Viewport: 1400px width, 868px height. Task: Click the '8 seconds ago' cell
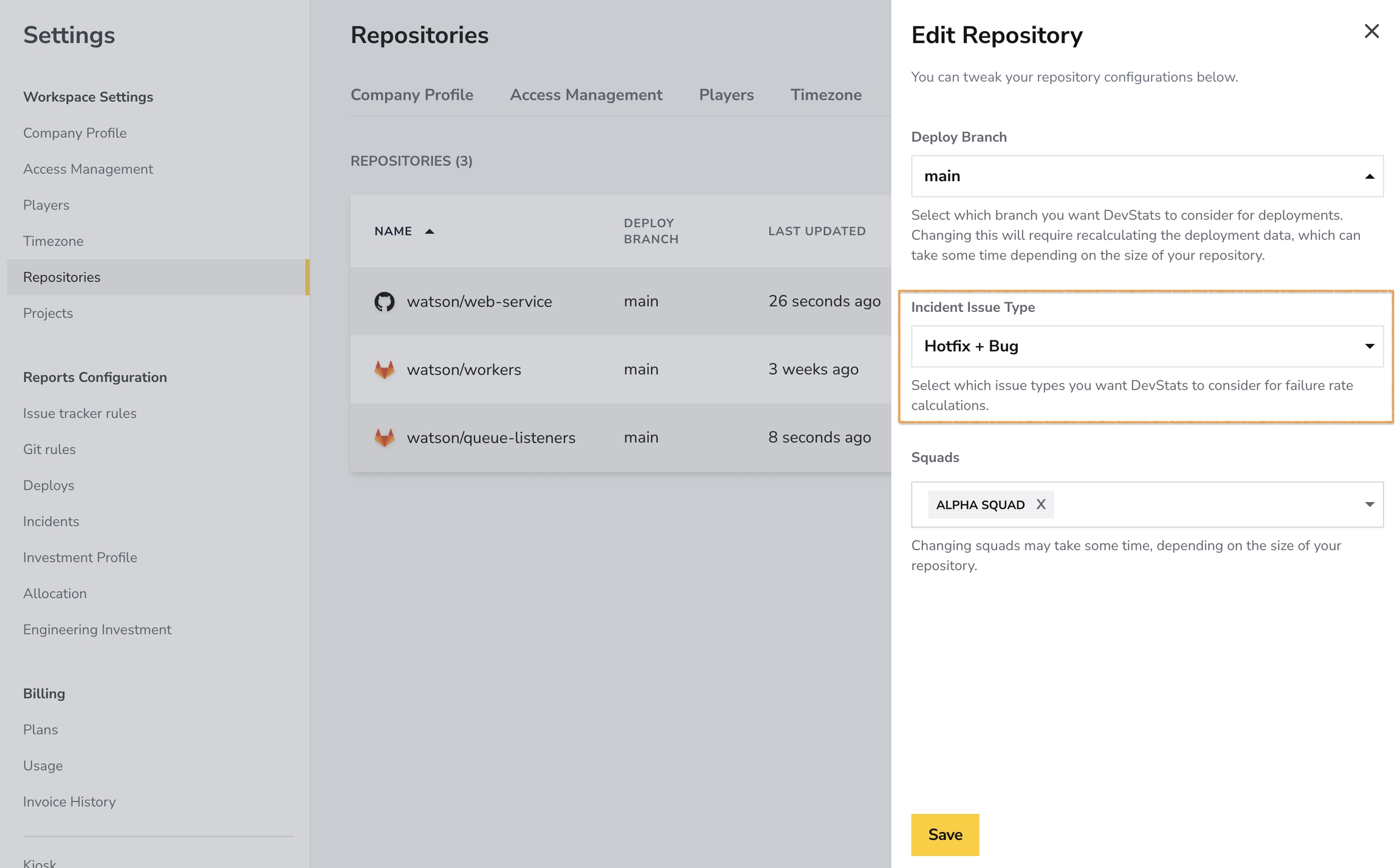click(x=819, y=438)
